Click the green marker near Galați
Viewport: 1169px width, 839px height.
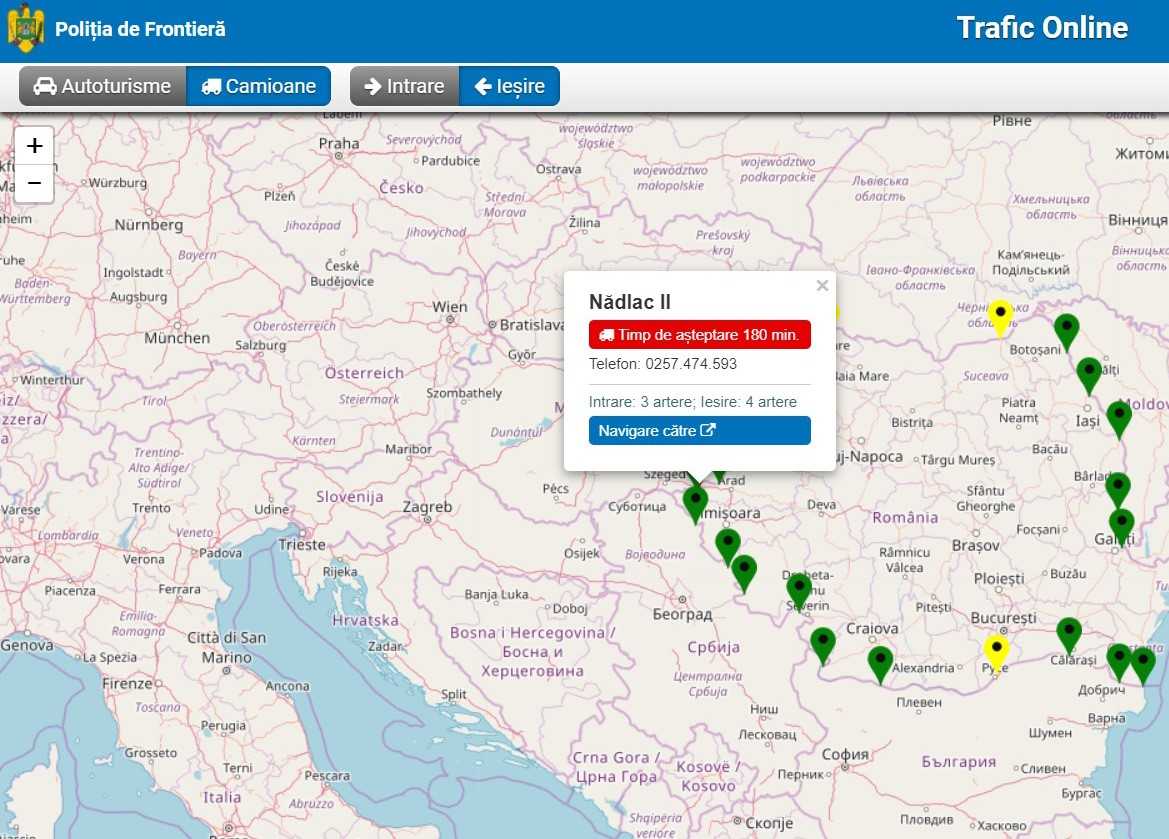1122,524
